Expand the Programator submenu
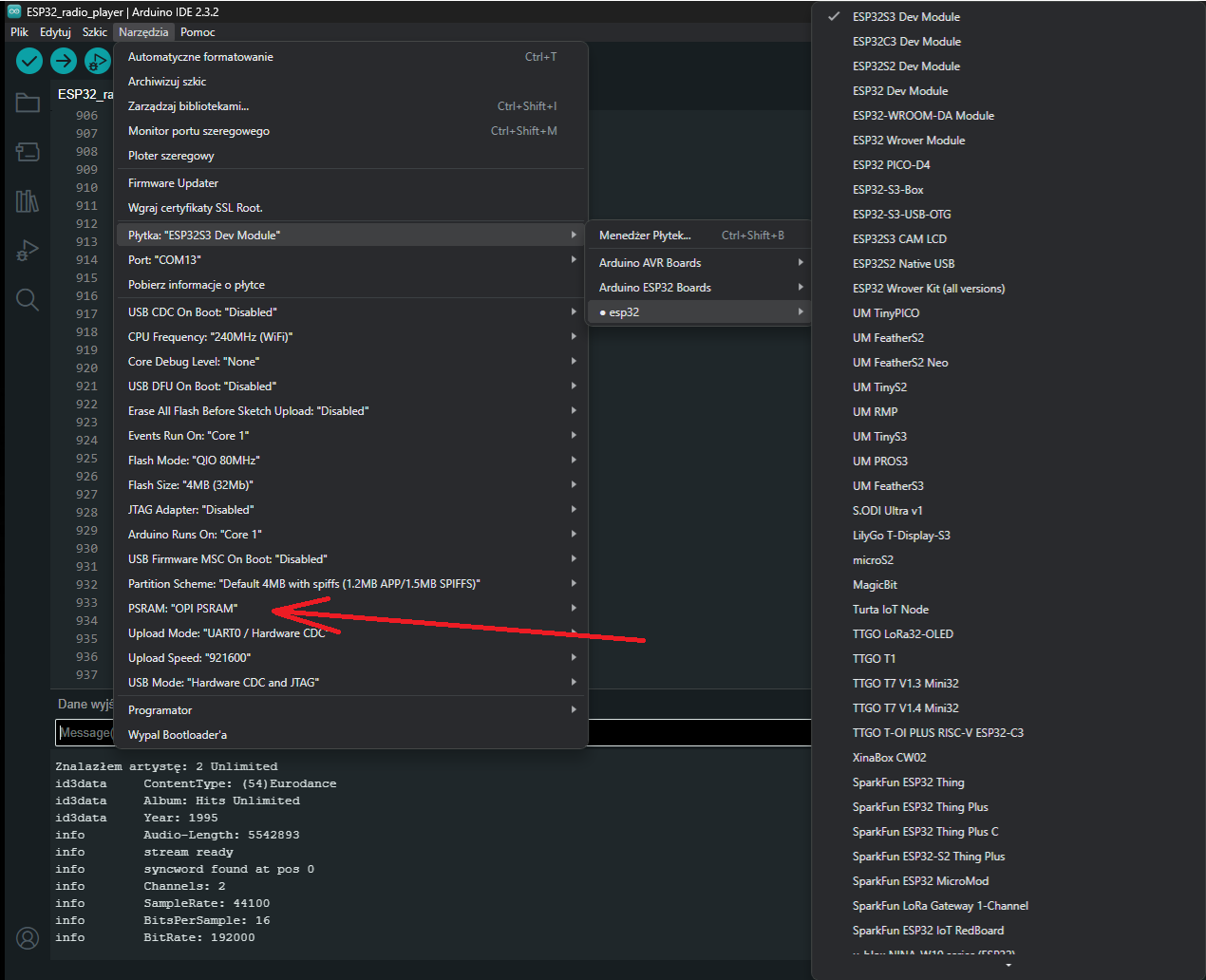The width and height of the screenshot is (1206, 980). [350, 710]
